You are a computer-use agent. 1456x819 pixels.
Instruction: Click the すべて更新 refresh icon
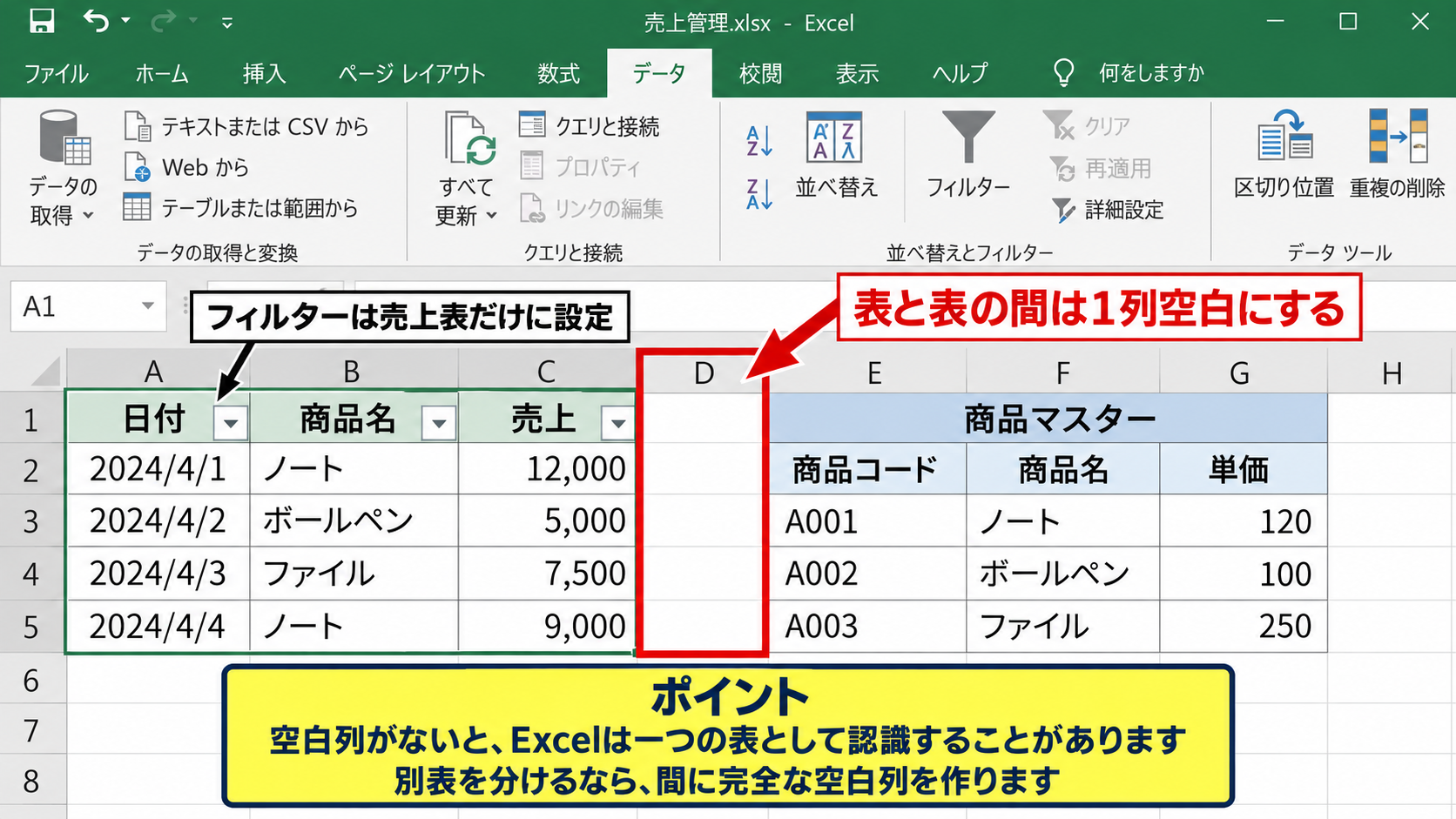click(470, 138)
